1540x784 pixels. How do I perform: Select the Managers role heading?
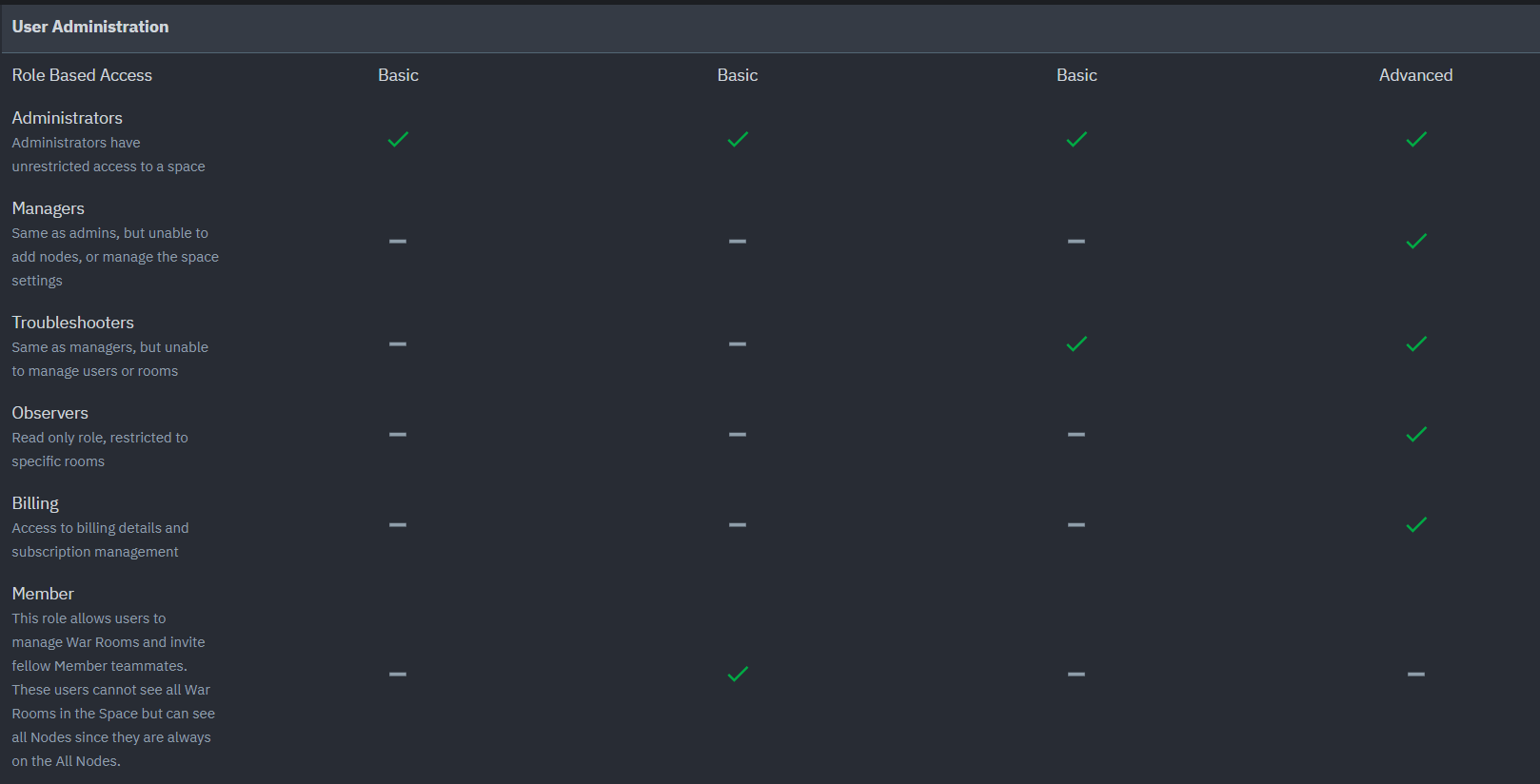pyautogui.click(x=49, y=208)
